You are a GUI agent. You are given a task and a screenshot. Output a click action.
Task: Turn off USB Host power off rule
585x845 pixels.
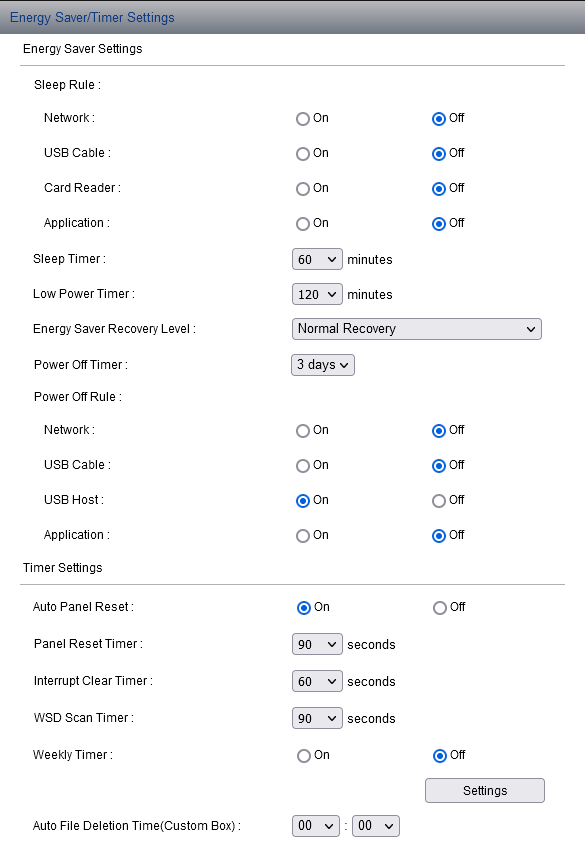click(437, 500)
